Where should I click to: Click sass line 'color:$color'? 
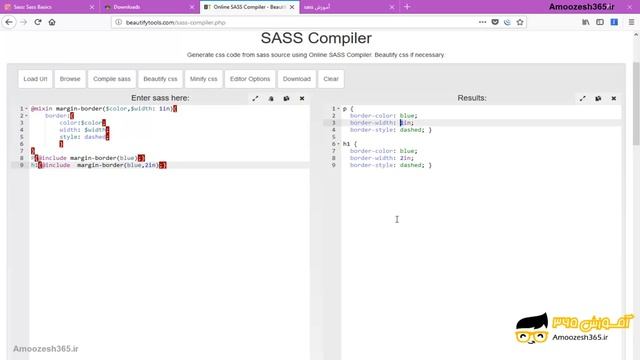(x=83, y=123)
